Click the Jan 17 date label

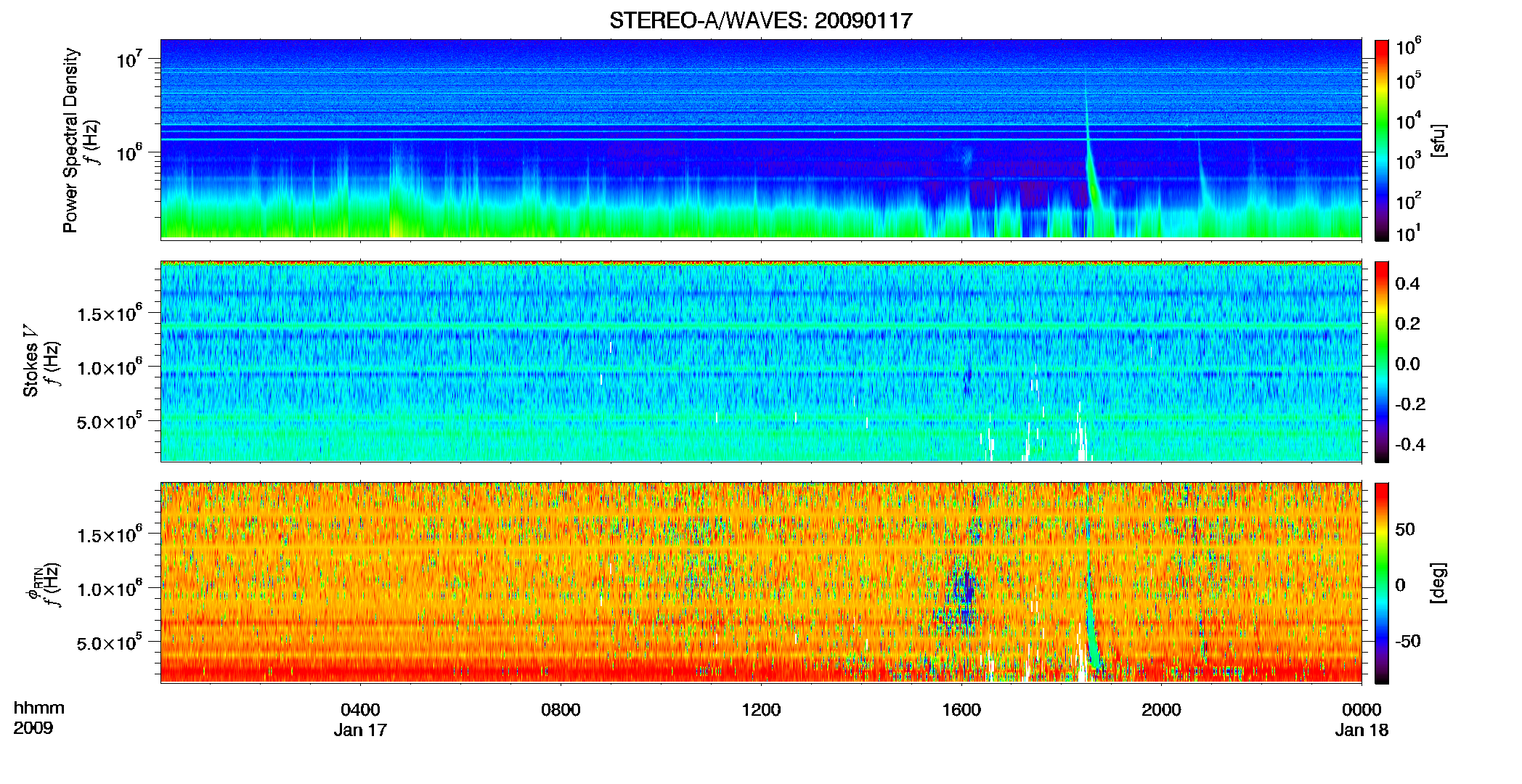click(x=360, y=730)
